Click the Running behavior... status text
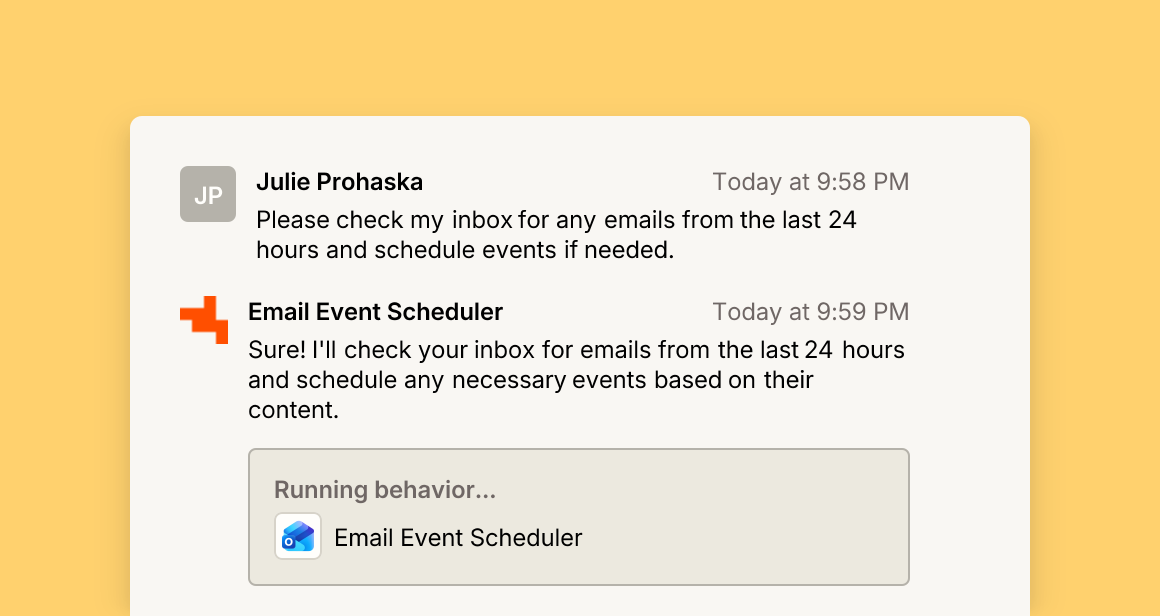The image size is (1160, 616). (x=385, y=490)
